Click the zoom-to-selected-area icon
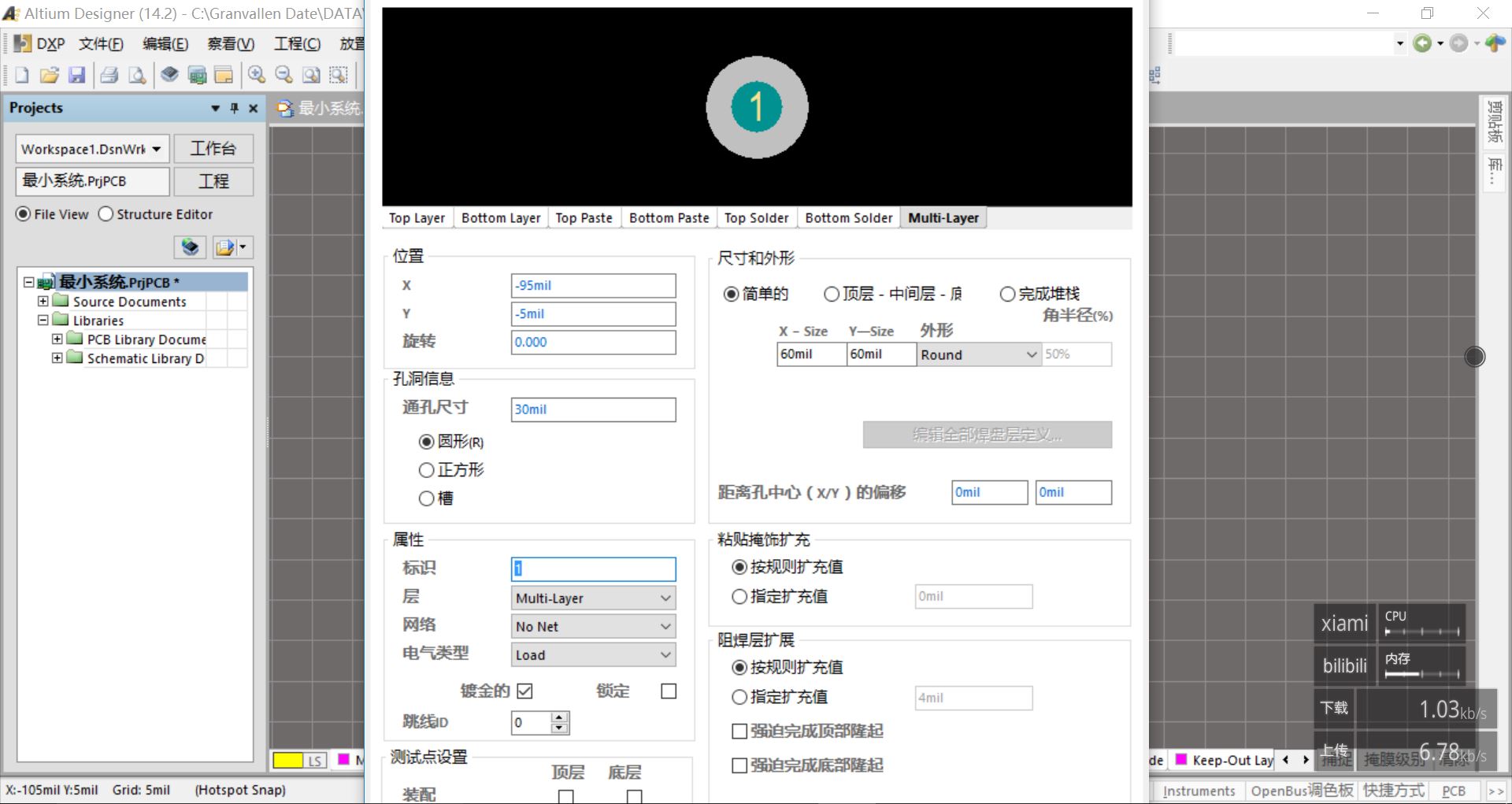The image size is (1512, 804). [x=339, y=75]
